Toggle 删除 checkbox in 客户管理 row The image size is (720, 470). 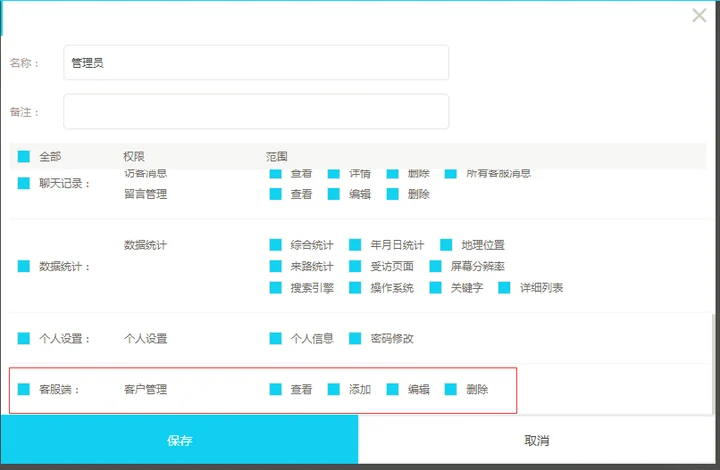coord(451,390)
